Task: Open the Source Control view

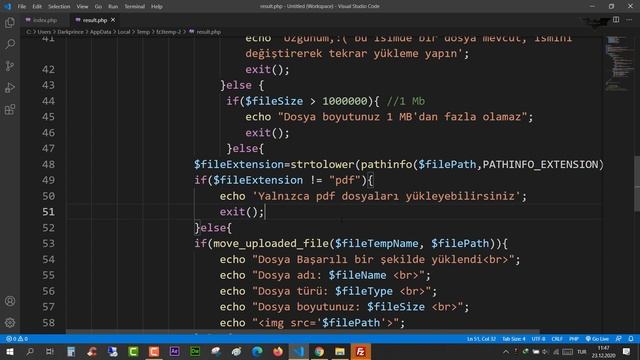Action: tap(10, 66)
